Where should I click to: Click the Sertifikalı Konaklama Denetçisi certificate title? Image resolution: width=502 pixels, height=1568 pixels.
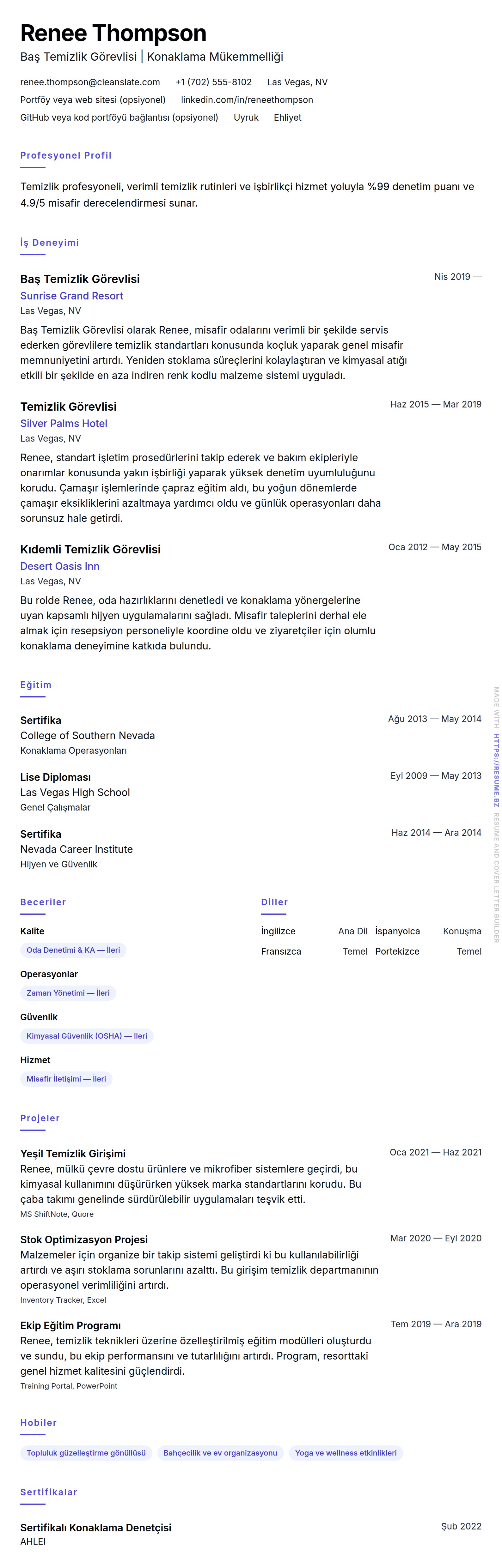click(x=96, y=1527)
